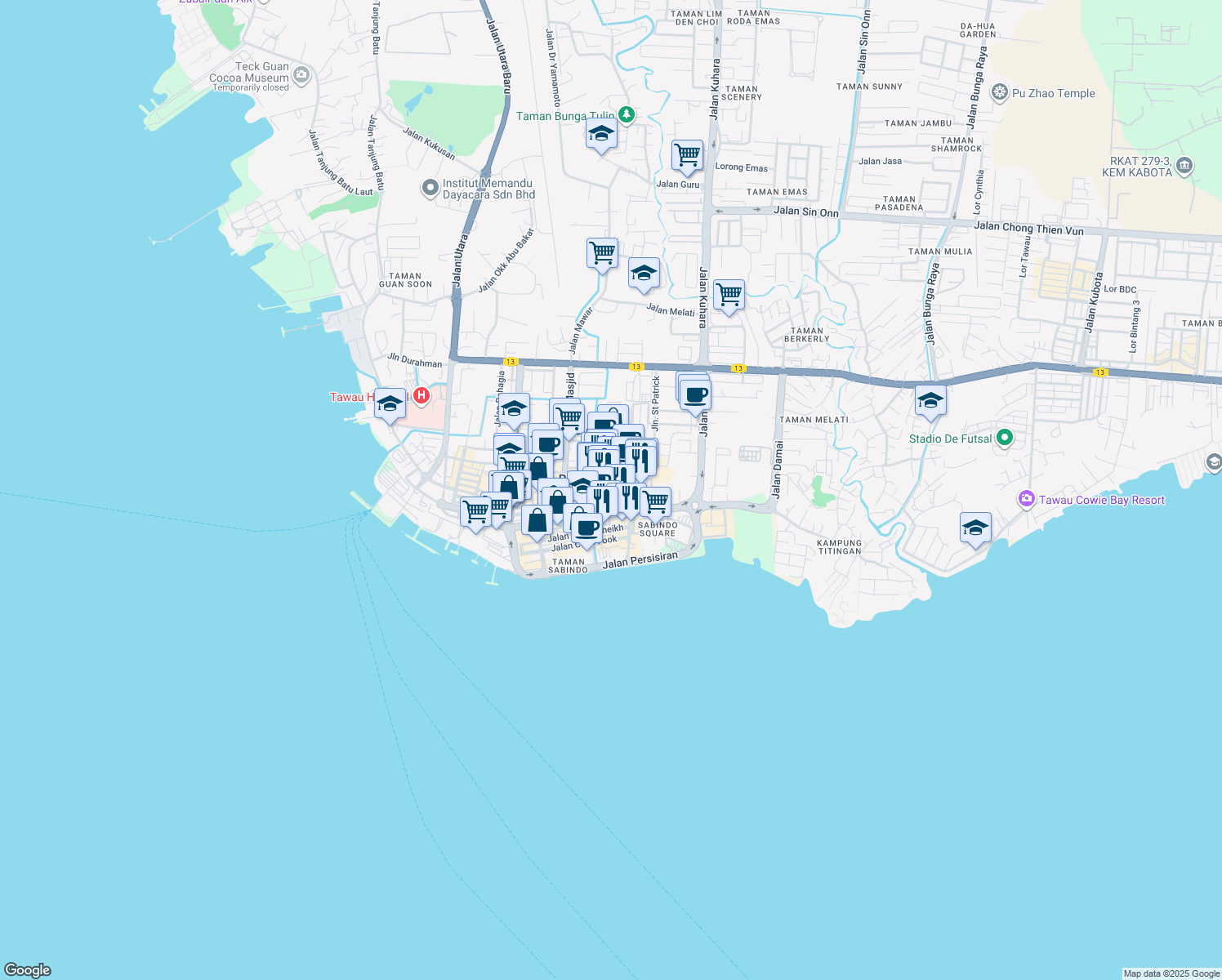The height and width of the screenshot is (980, 1222).
Task: Select the Pu Zhao Temple text label
Action: pyautogui.click(x=1054, y=93)
